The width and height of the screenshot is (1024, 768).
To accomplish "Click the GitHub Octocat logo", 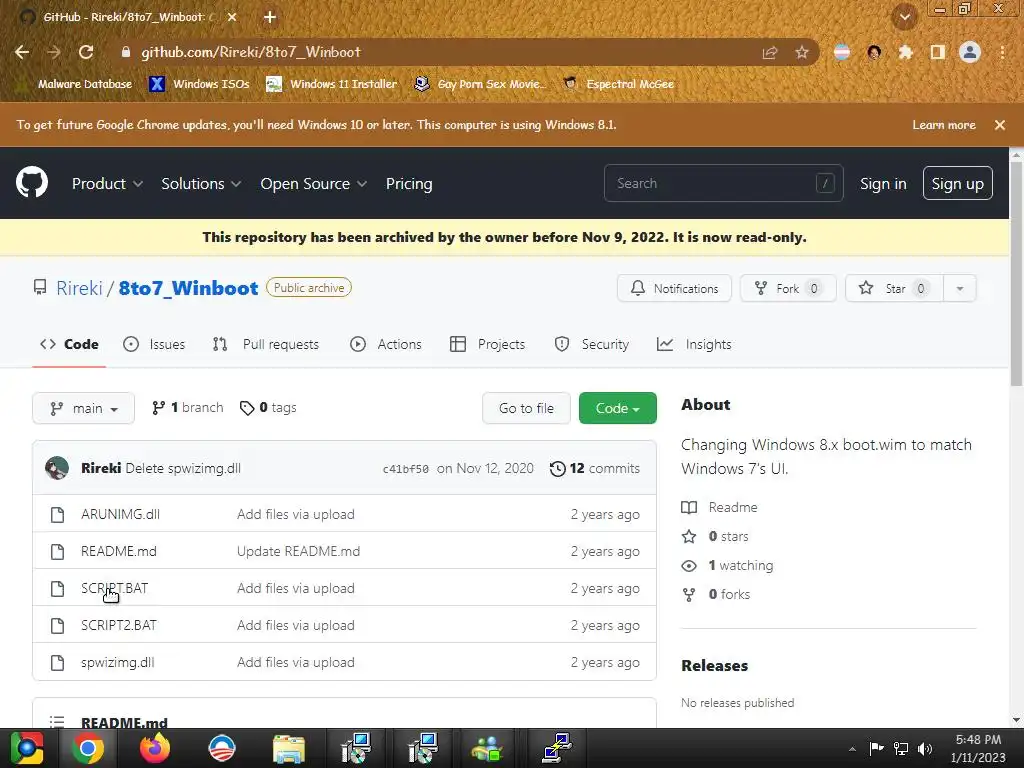I will (x=32, y=182).
